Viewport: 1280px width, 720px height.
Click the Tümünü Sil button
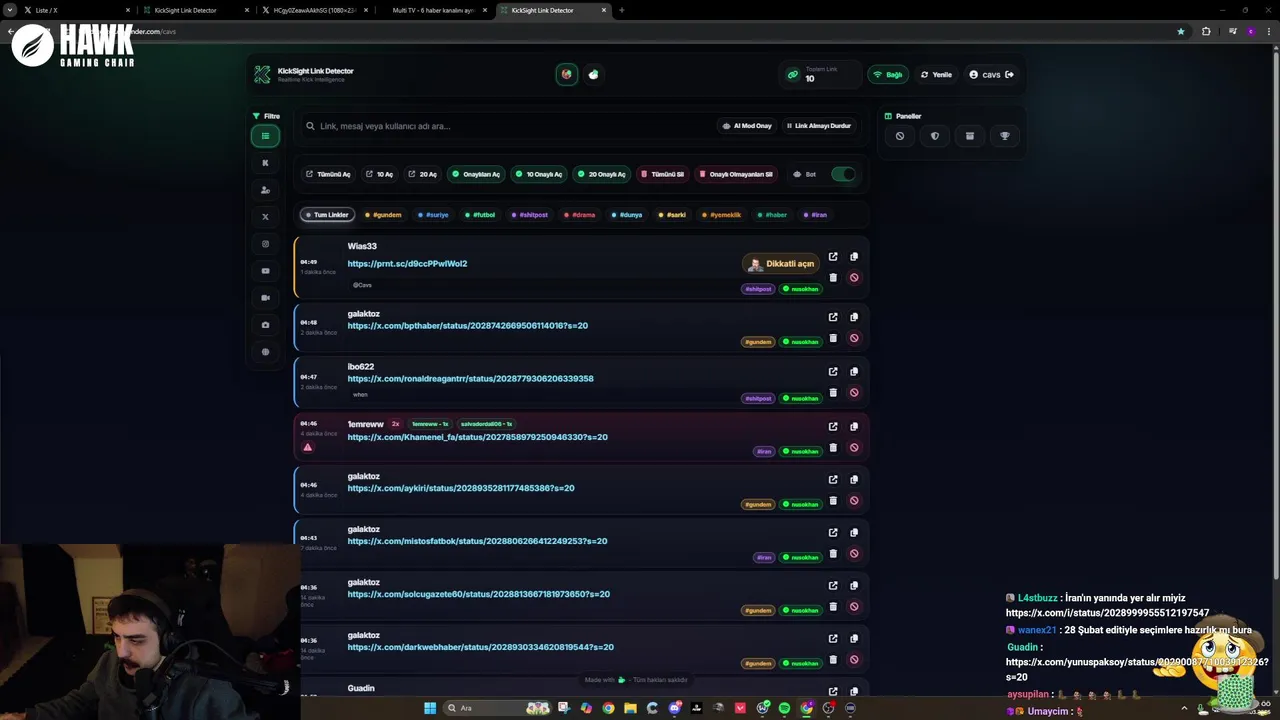point(663,174)
